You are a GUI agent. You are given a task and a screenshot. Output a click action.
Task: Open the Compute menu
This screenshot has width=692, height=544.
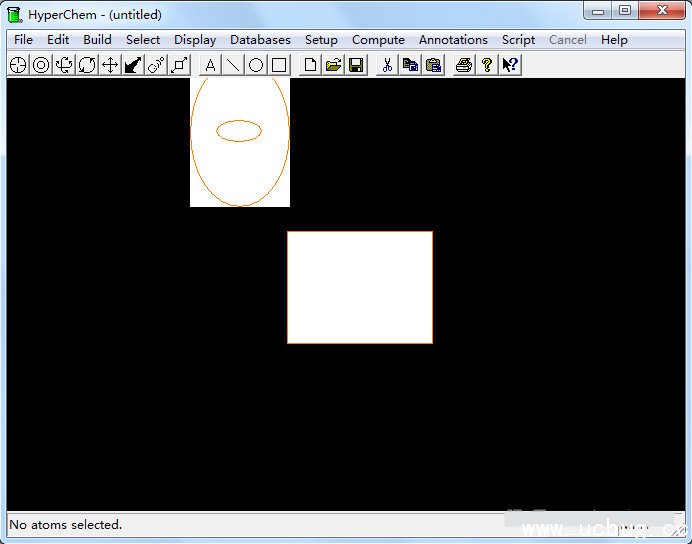pyautogui.click(x=378, y=40)
